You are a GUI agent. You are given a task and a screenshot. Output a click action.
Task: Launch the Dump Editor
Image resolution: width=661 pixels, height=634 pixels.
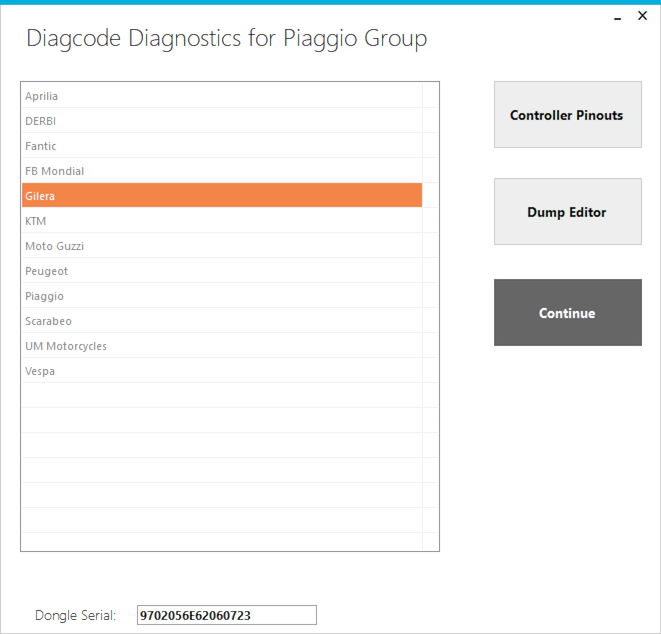pos(568,212)
